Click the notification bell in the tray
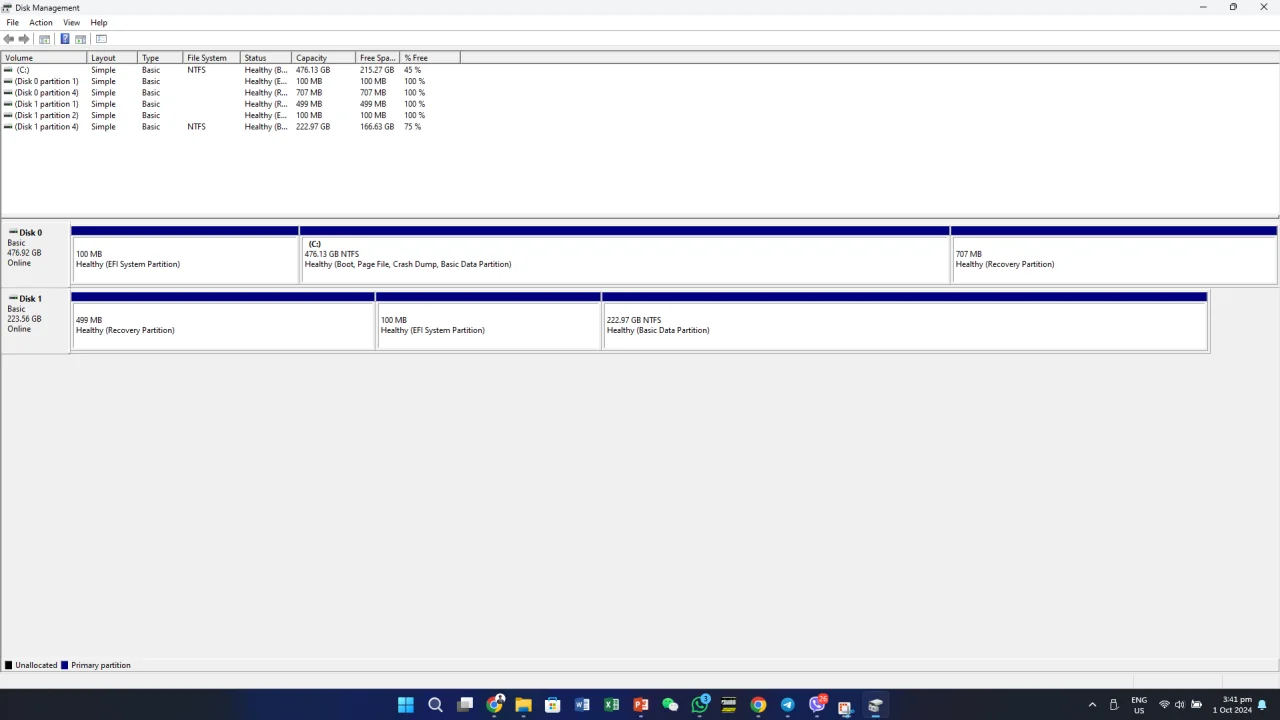The width and height of the screenshot is (1280, 720). click(1263, 705)
